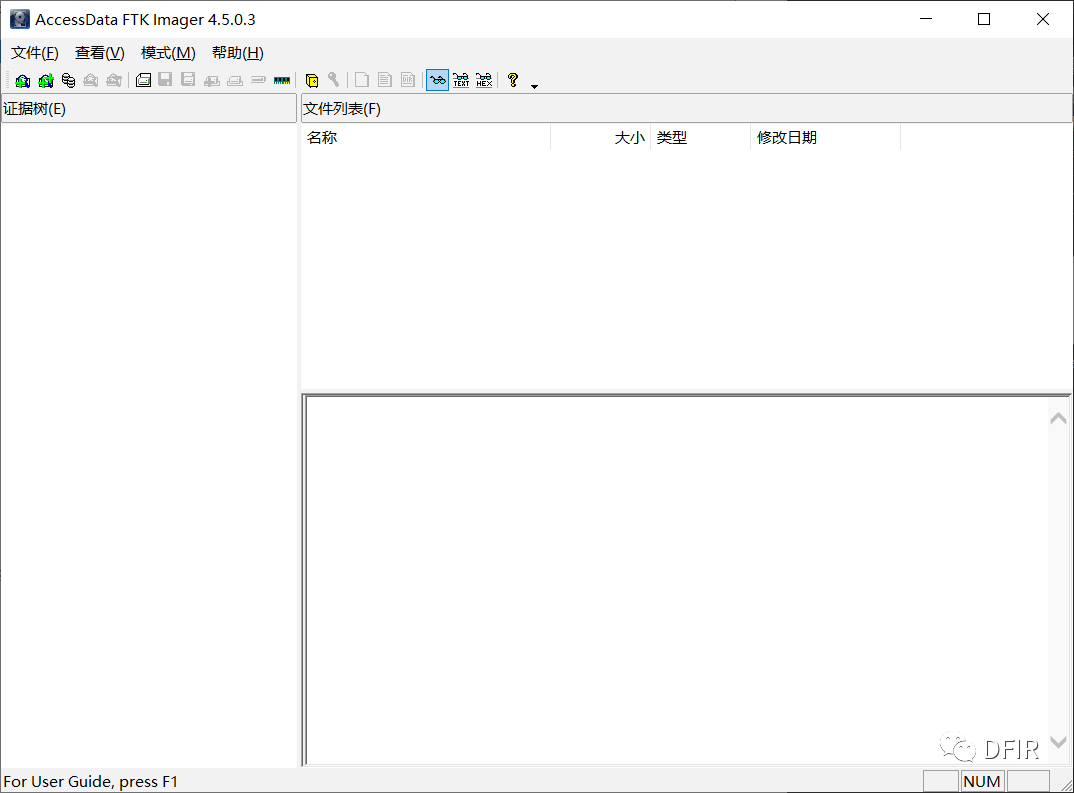The width and height of the screenshot is (1074, 793).
Task: Click the Remove Evidence Item icon
Action: (90, 81)
